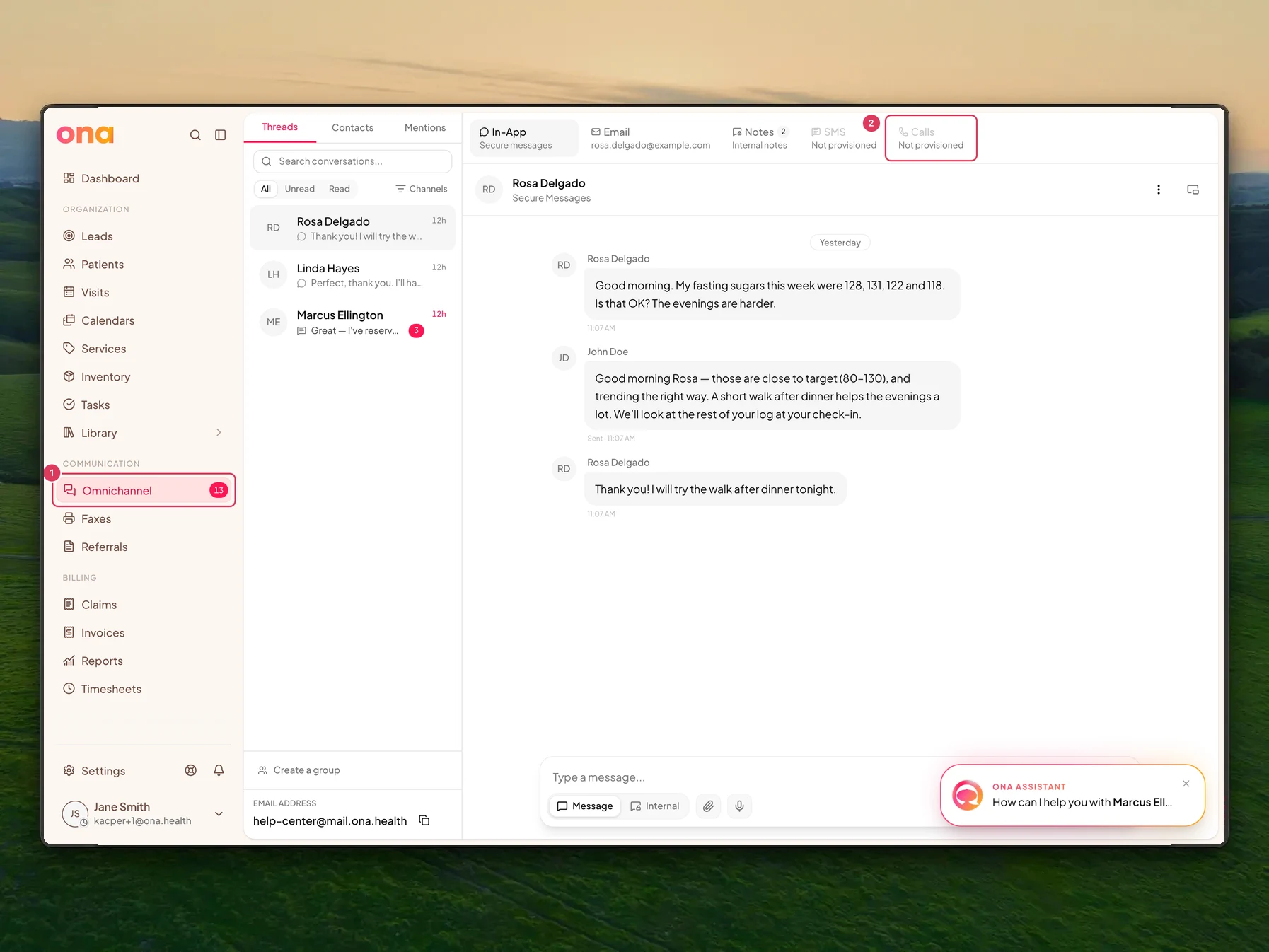This screenshot has height=952, width=1269.
Task: Open Inventory from the sidebar
Action: point(144,377)
